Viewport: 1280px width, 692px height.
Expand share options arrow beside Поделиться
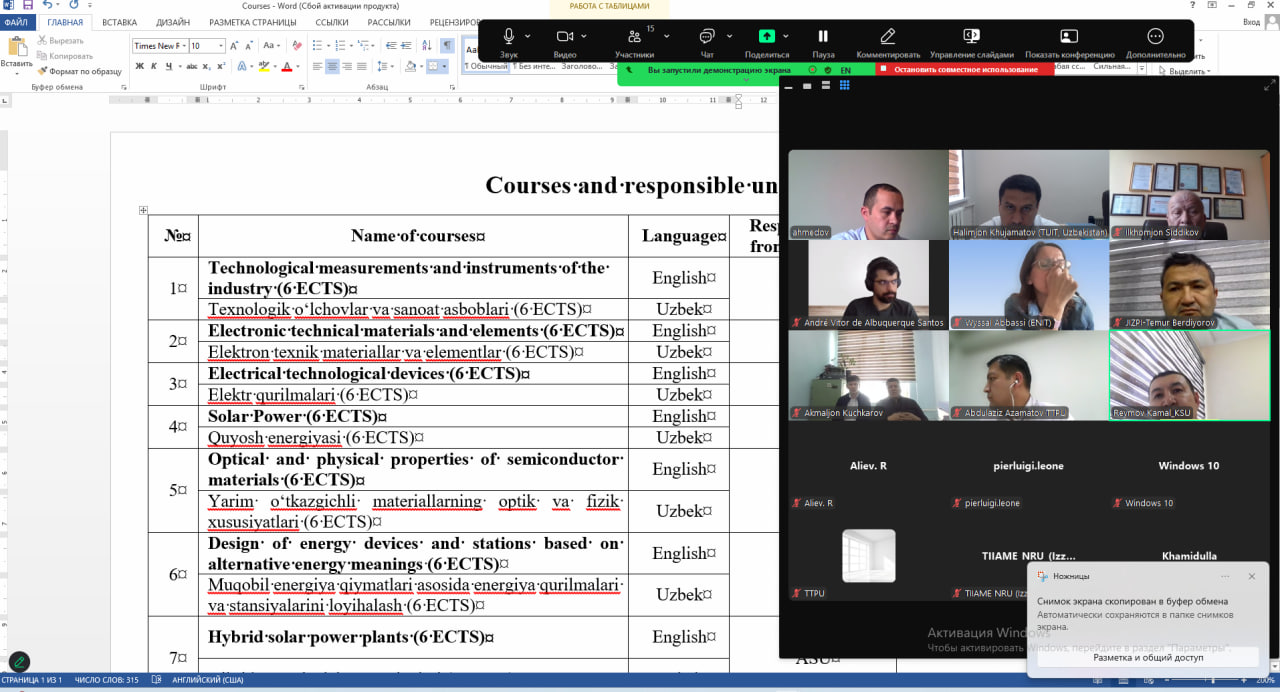coord(786,36)
